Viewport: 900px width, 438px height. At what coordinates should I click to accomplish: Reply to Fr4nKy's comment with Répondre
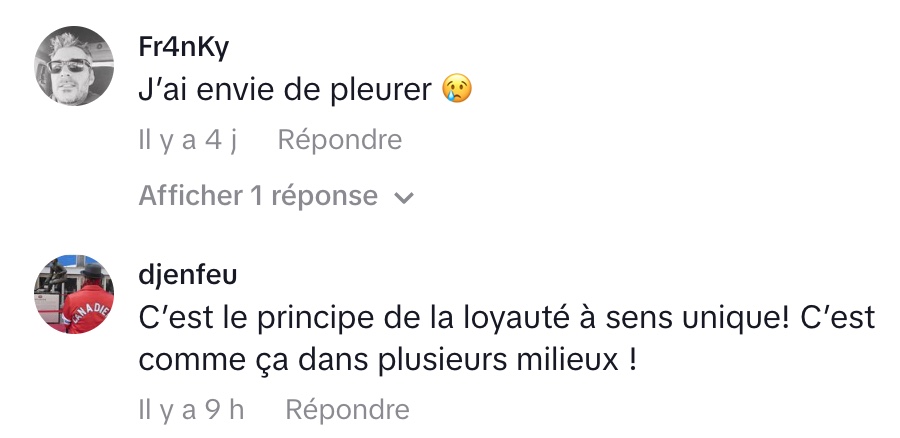tap(339, 140)
